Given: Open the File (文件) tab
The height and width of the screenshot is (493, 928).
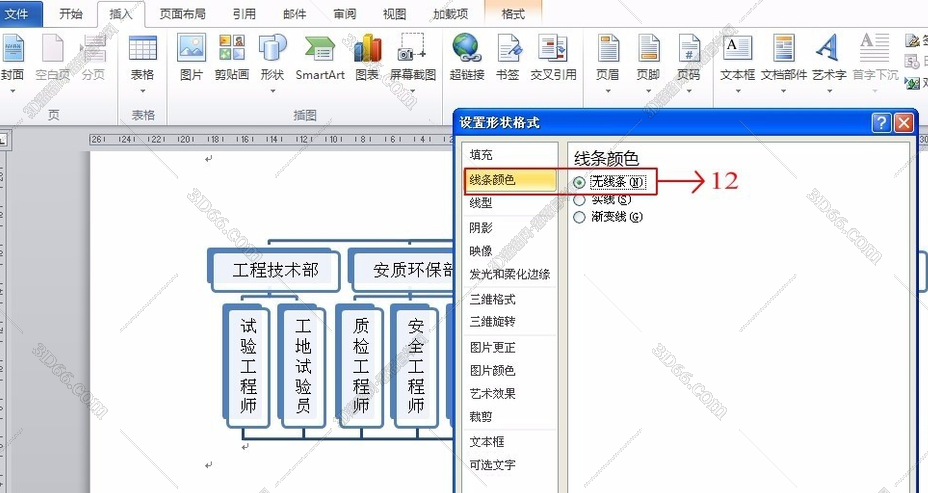Looking at the screenshot, I should point(22,14).
